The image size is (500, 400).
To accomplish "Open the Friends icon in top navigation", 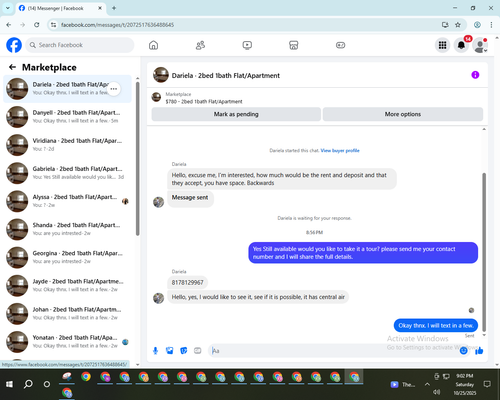I will click(200, 45).
